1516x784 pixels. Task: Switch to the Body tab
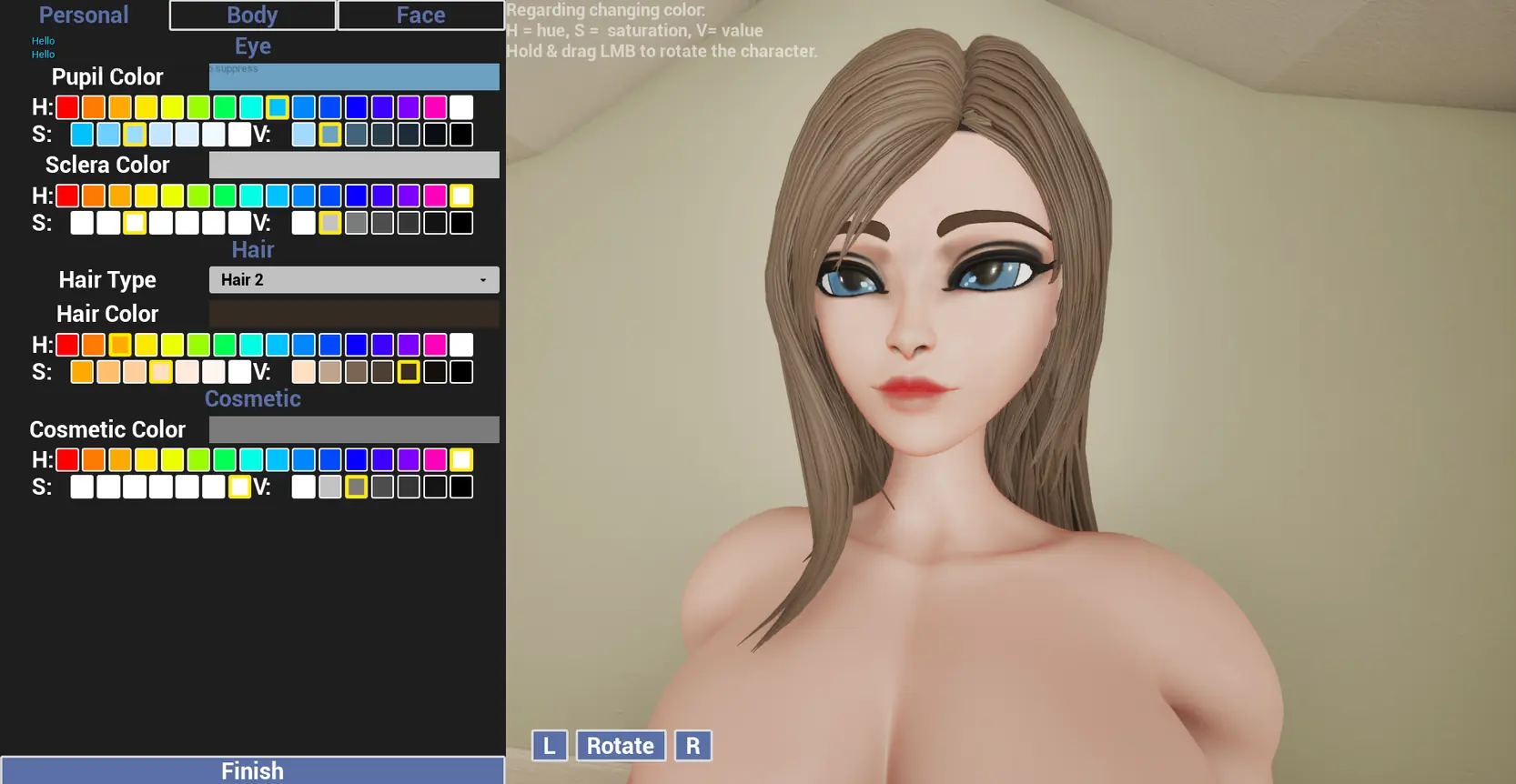click(252, 15)
